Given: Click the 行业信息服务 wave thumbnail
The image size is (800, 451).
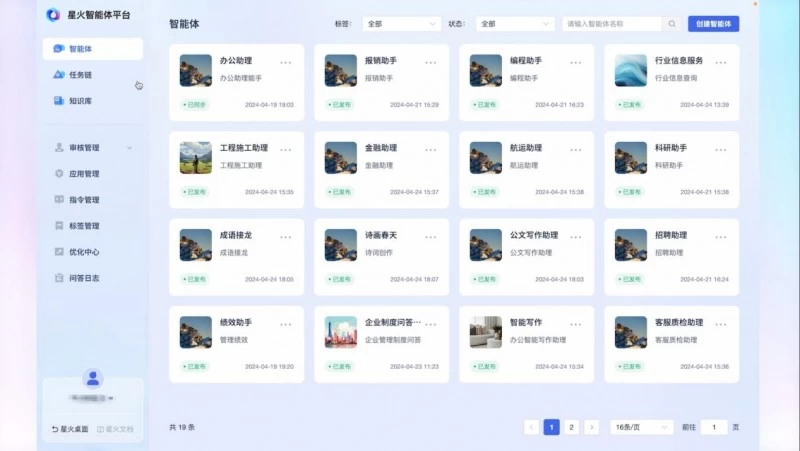Looking at the screenshot, I should tap(630, 70).
